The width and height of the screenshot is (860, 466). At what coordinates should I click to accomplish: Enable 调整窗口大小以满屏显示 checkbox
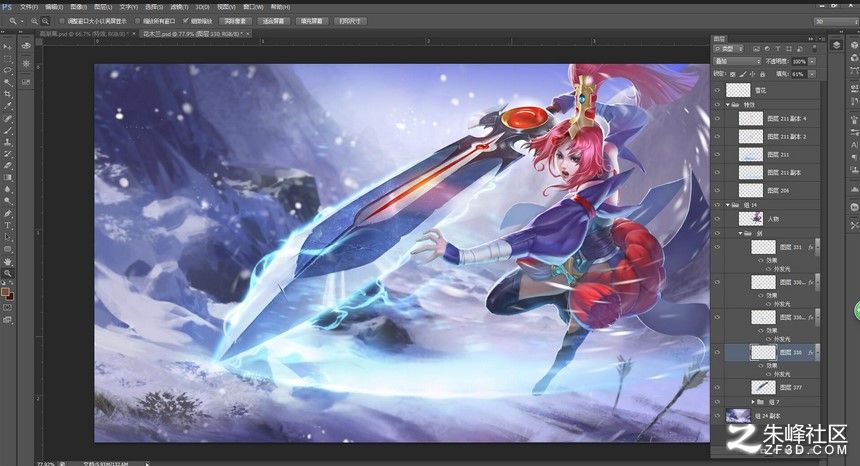click(62, 21)
